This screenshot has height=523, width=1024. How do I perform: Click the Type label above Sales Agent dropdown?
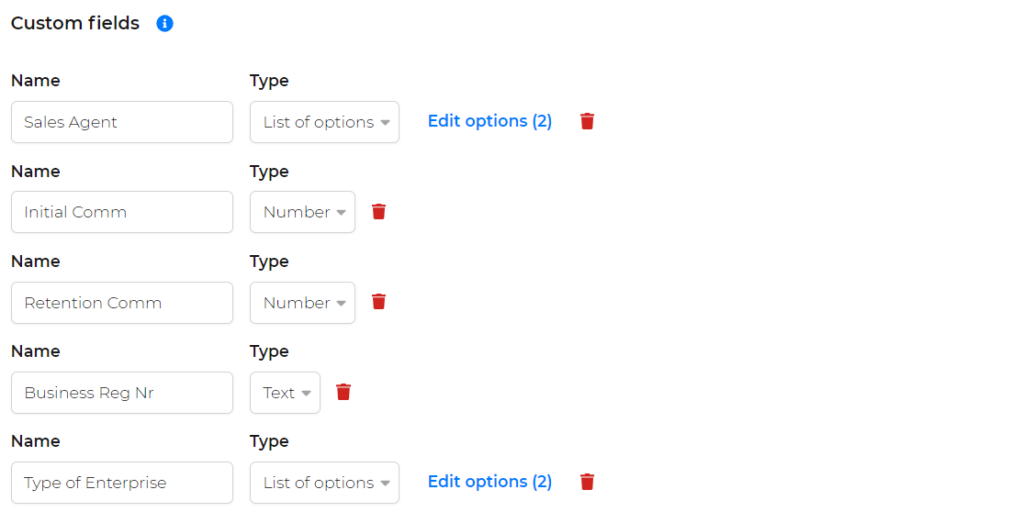tap(269, 81)
